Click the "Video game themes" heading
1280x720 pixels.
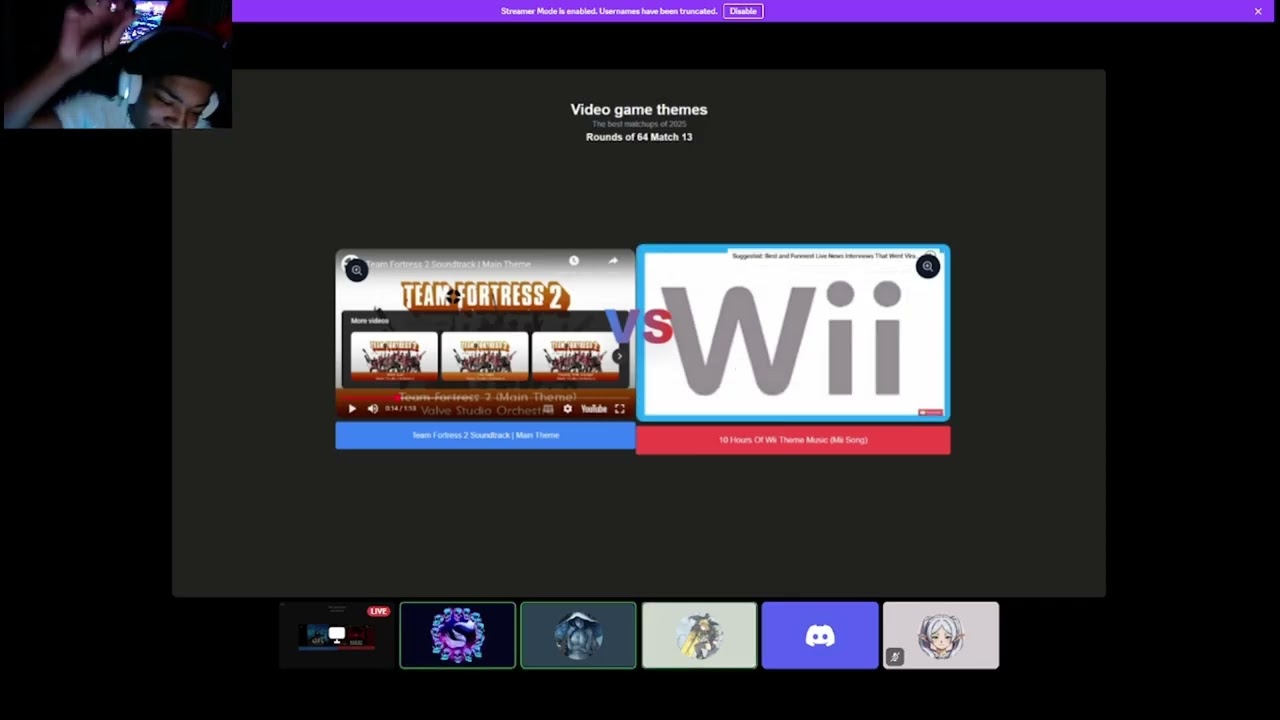(x=639, y=109)
